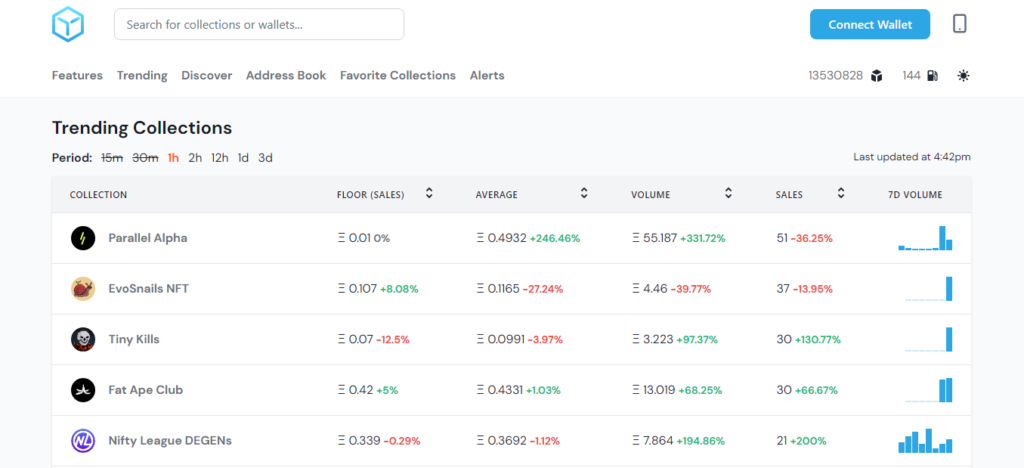Screen dimensions: 1024x468
Task: Click the EvoSnails NFT snail avatar
Action: coord(83,289)
